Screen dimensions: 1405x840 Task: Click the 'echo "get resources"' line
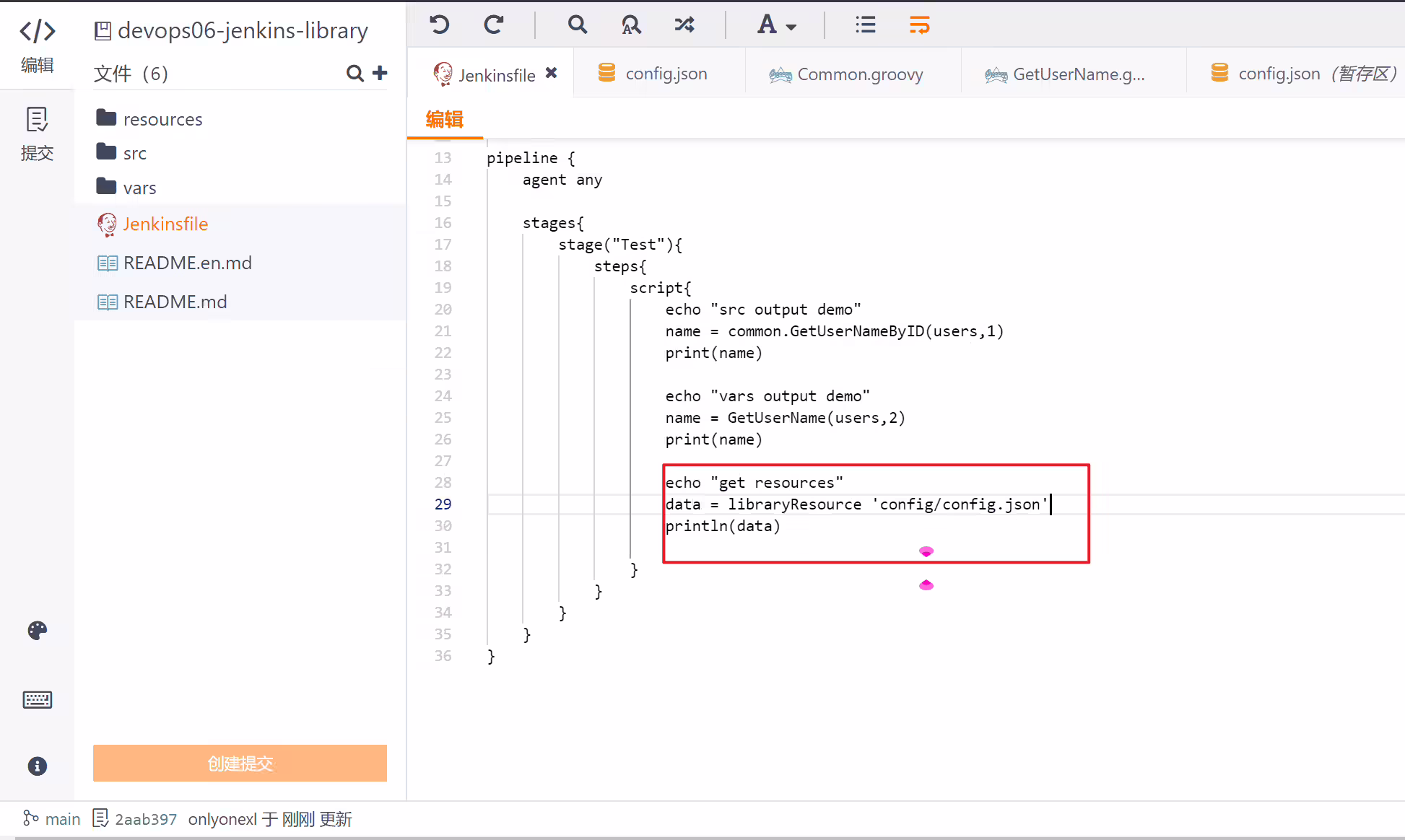click(x=754, y=483)
